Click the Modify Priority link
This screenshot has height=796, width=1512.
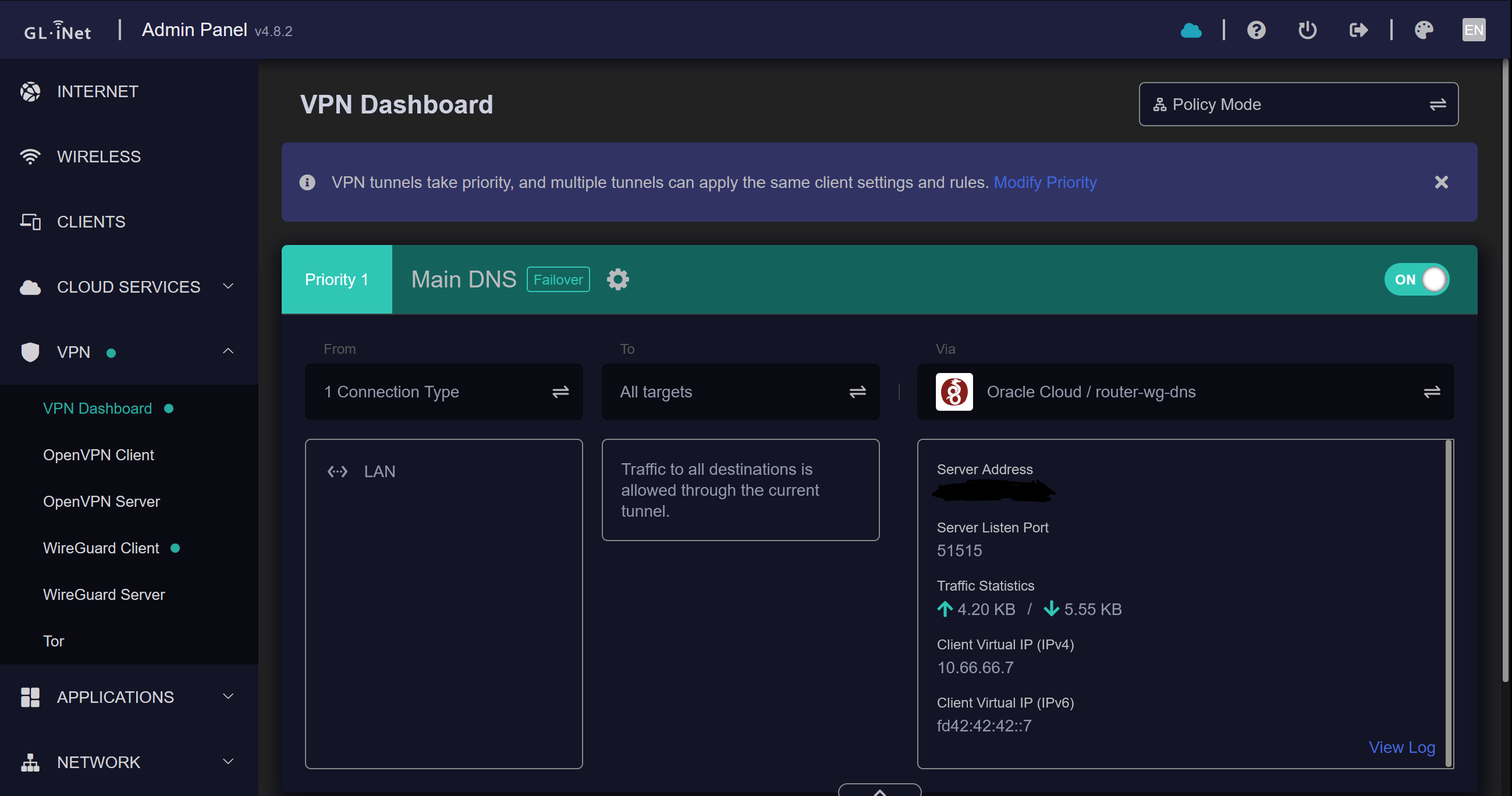click(1045, 183)
